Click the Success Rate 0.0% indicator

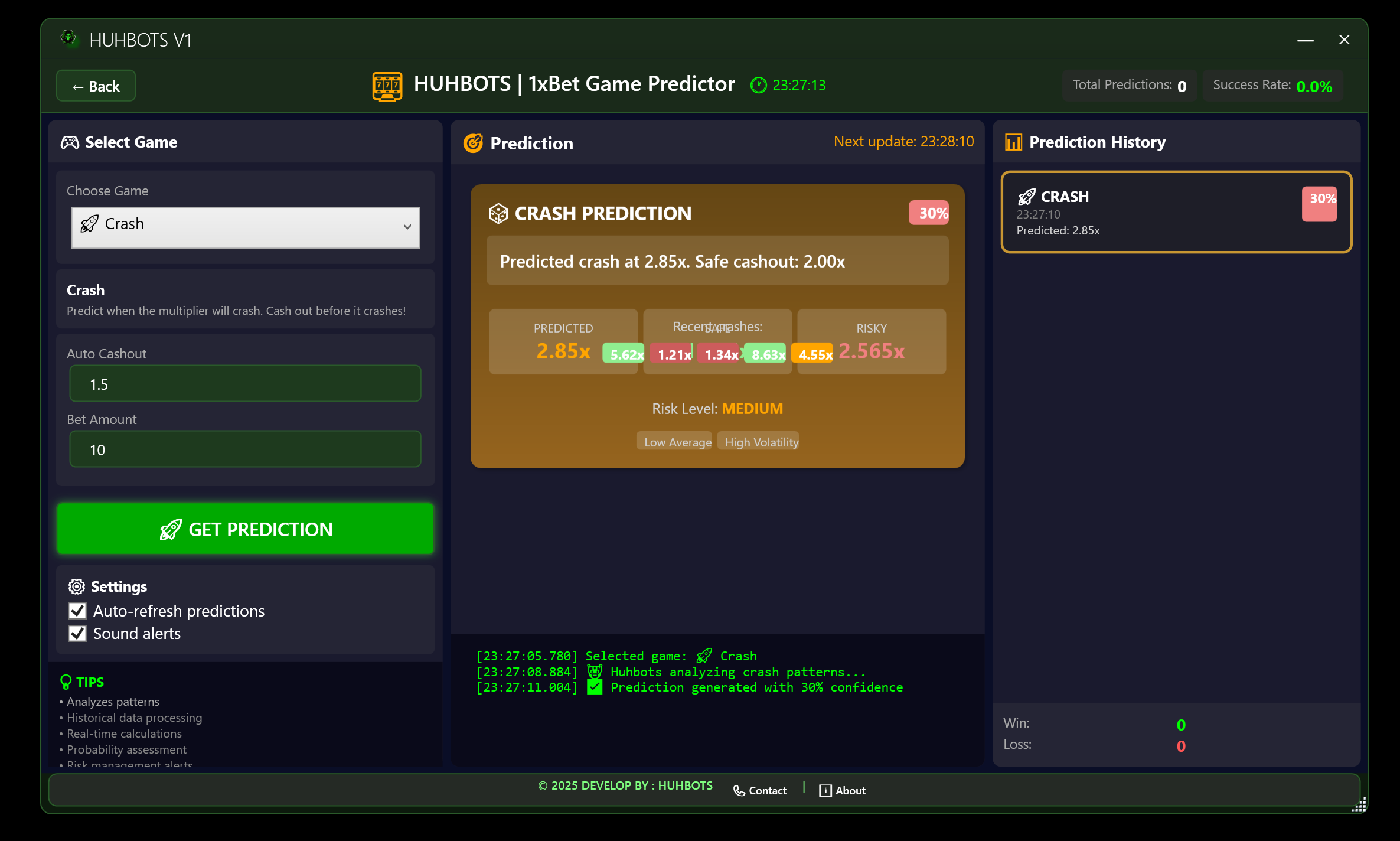pyautogui.click(x=1272, y=86)
